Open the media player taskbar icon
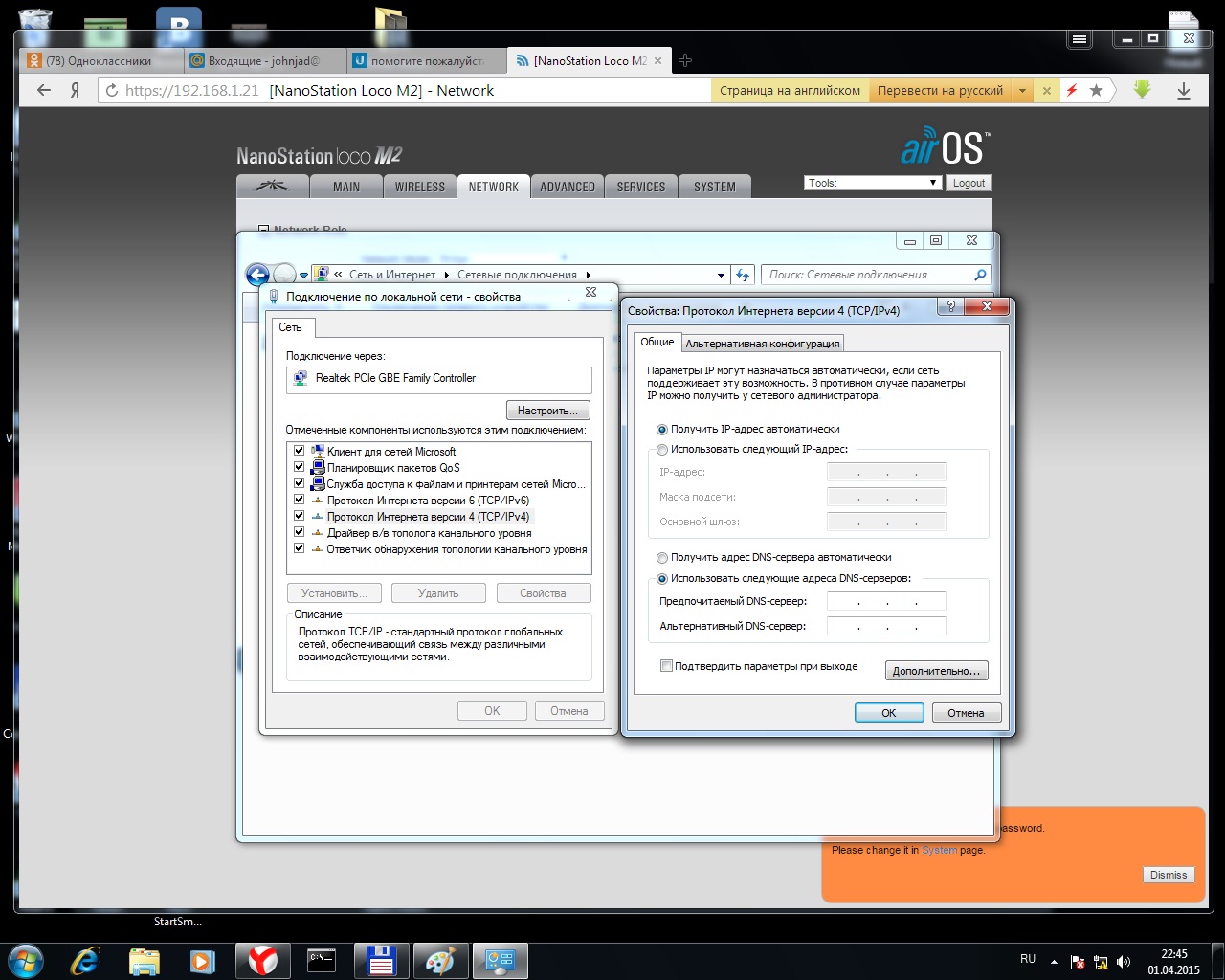 [202, 961]
